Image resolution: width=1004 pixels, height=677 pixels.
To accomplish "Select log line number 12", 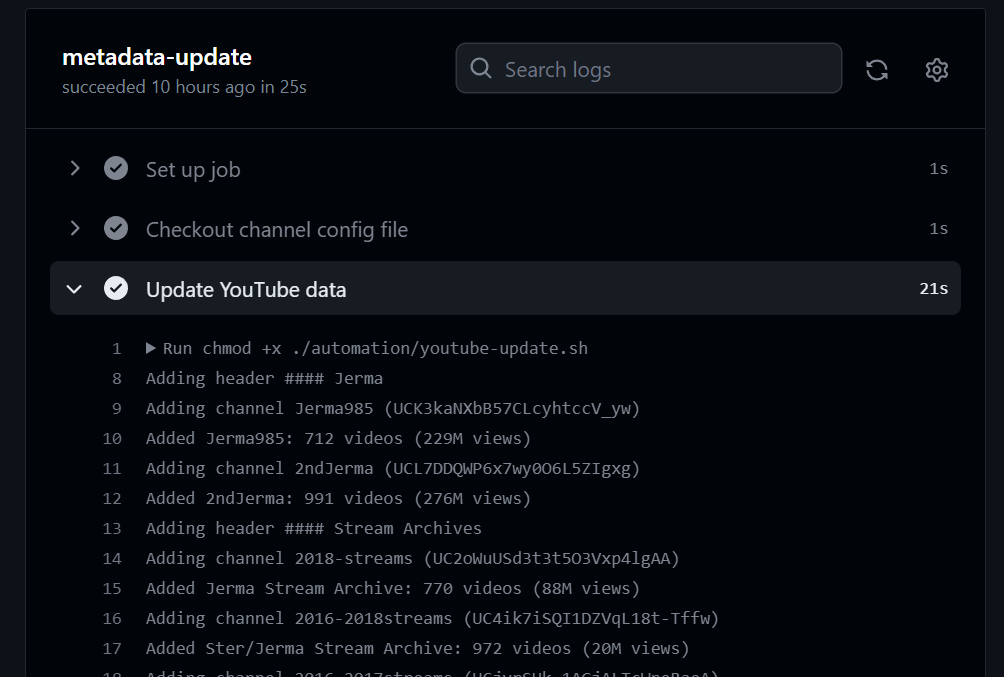I will pos(111,498).
